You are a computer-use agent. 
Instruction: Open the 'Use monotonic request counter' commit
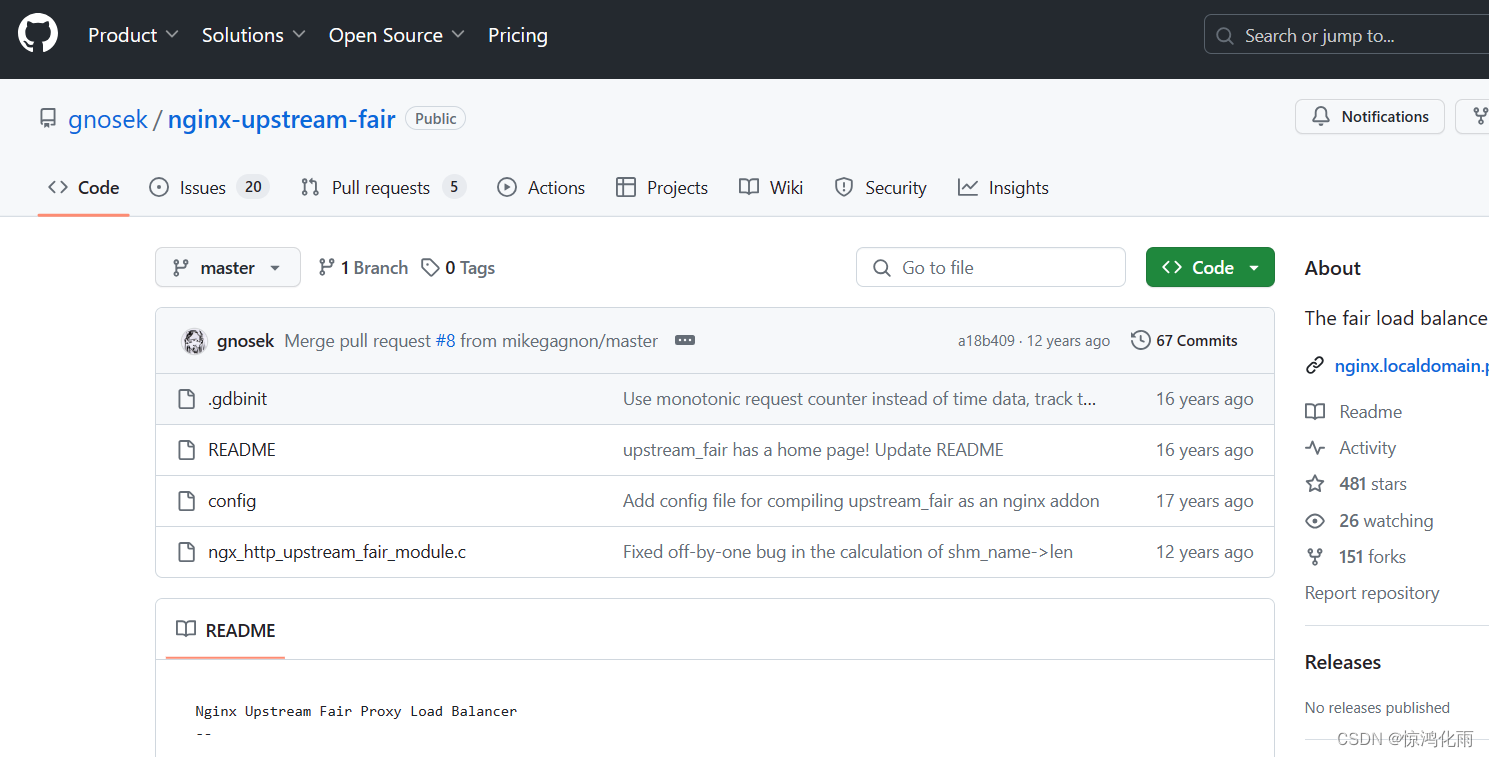point(860,399)
